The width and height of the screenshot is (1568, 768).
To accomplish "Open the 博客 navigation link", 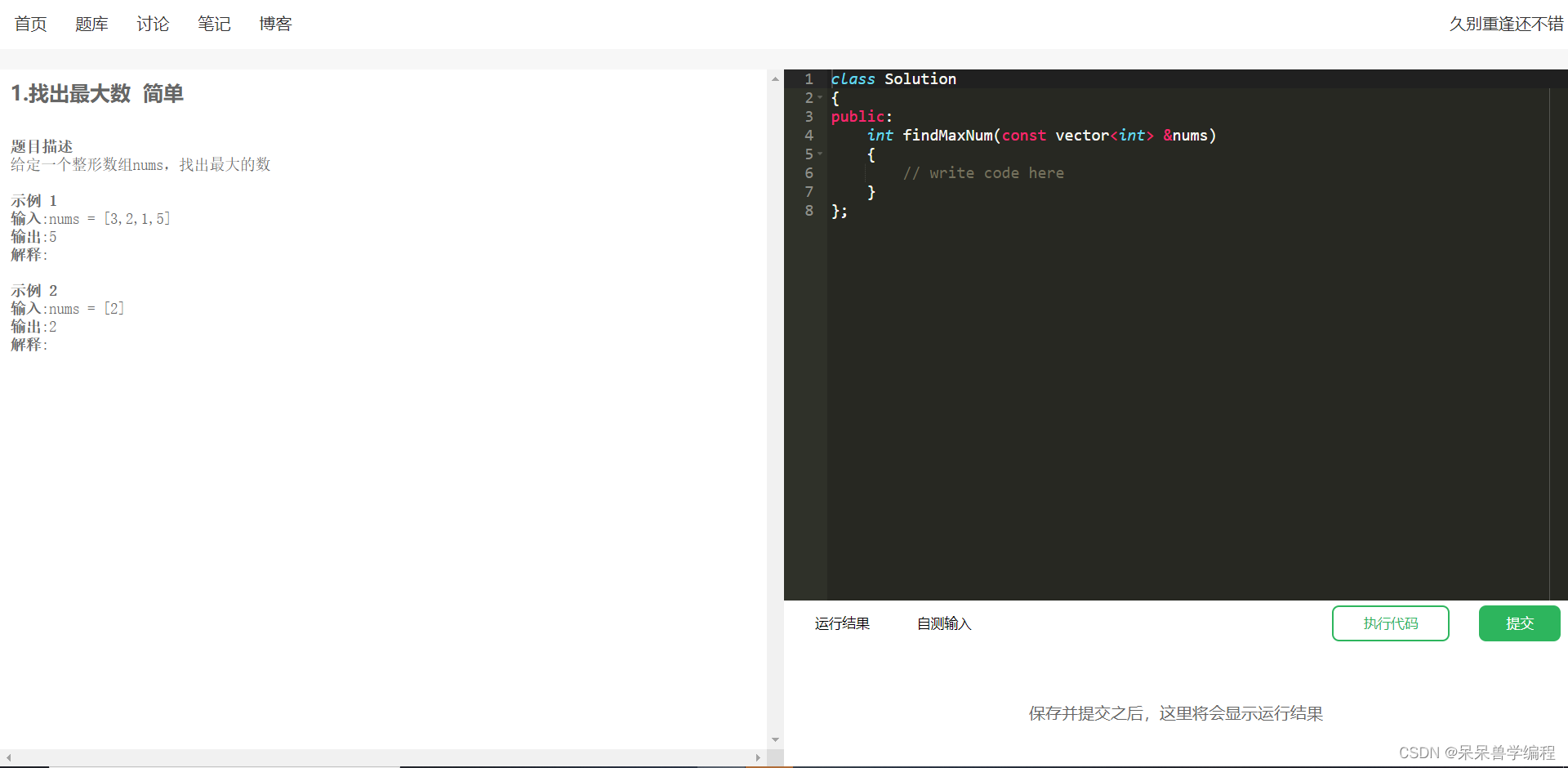I will coord(275,24).
